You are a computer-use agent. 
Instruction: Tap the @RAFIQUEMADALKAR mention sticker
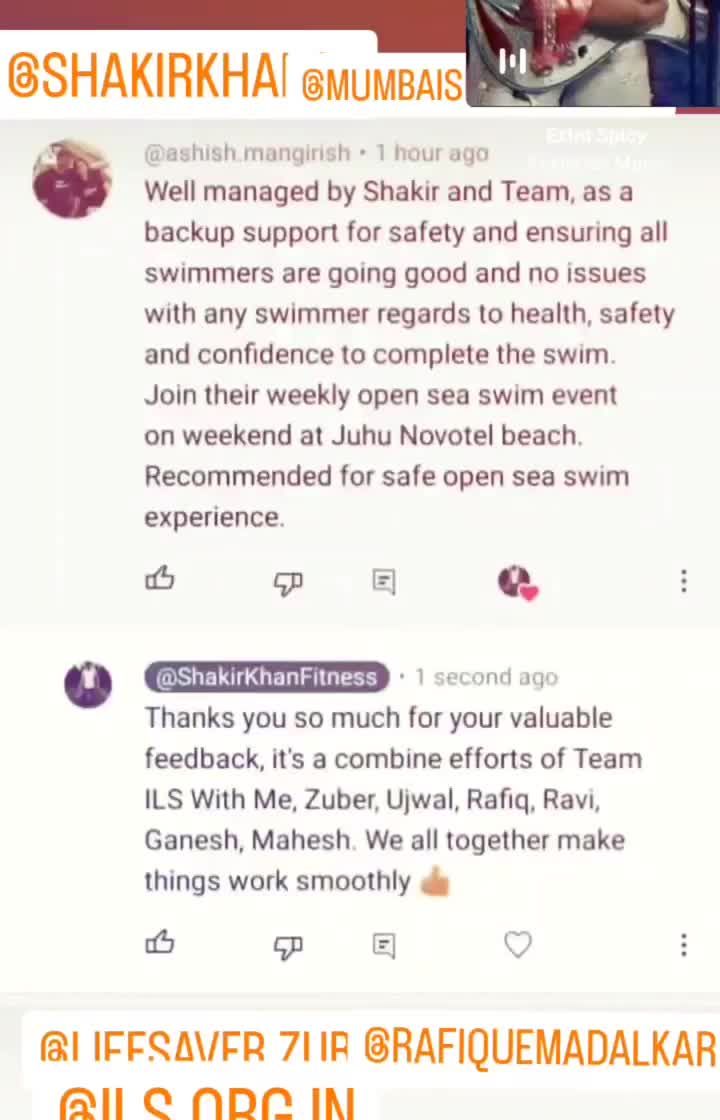[x=540, y=1049]
